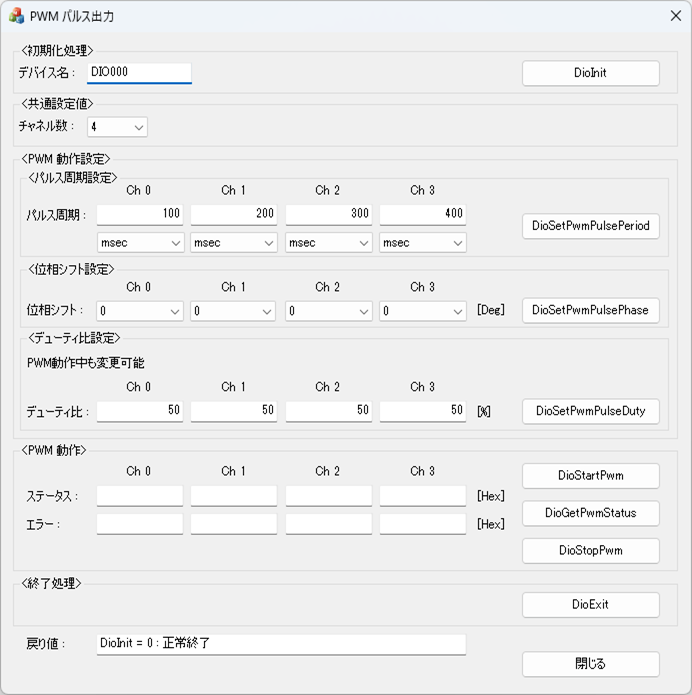This screenshot has height=695, width=692.
Task: Click the DioSetPwmPulsePhase button
Action: (590, 310)
